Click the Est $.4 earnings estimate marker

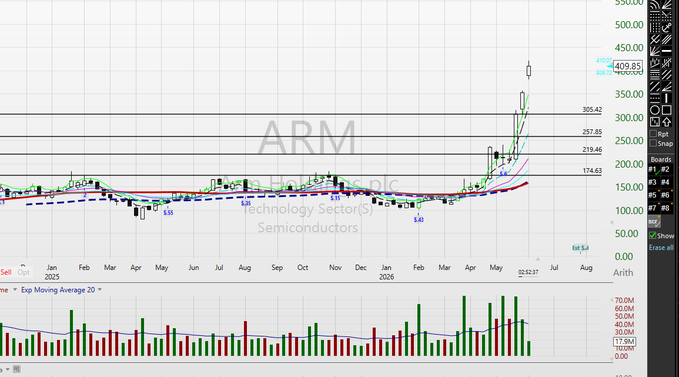pyautogui.click(x=580, y=248)
